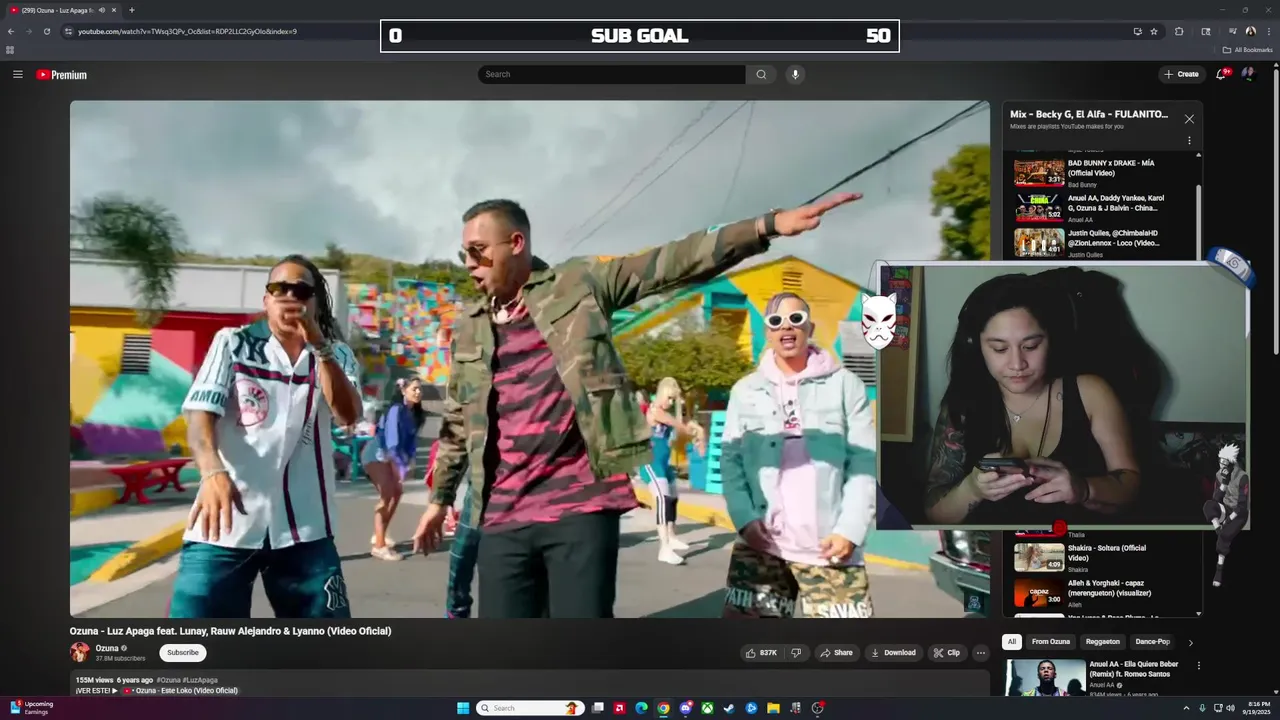Open Chrome extensions puzzle icon
Screen dimensions: 1280x720
pyautogui.click(x=1179, y=31)
